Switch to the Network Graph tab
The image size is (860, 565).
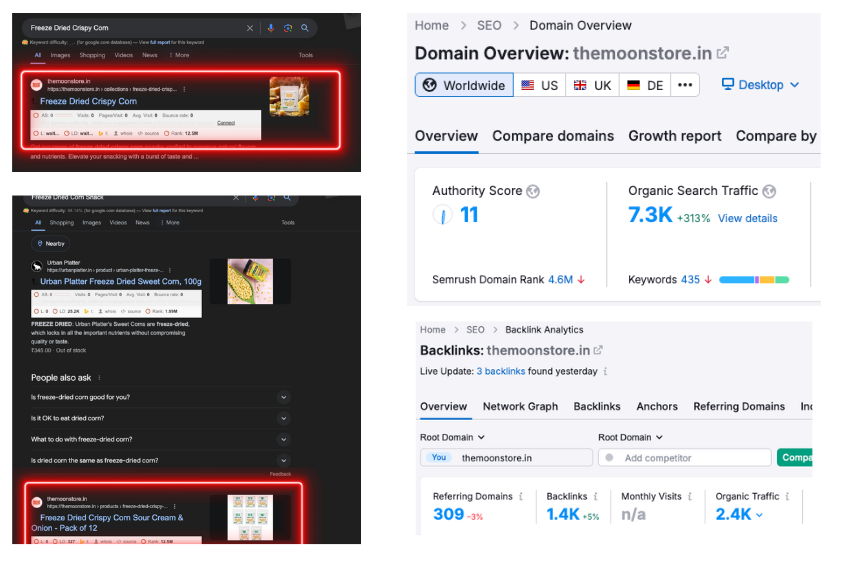coord(520,406)
